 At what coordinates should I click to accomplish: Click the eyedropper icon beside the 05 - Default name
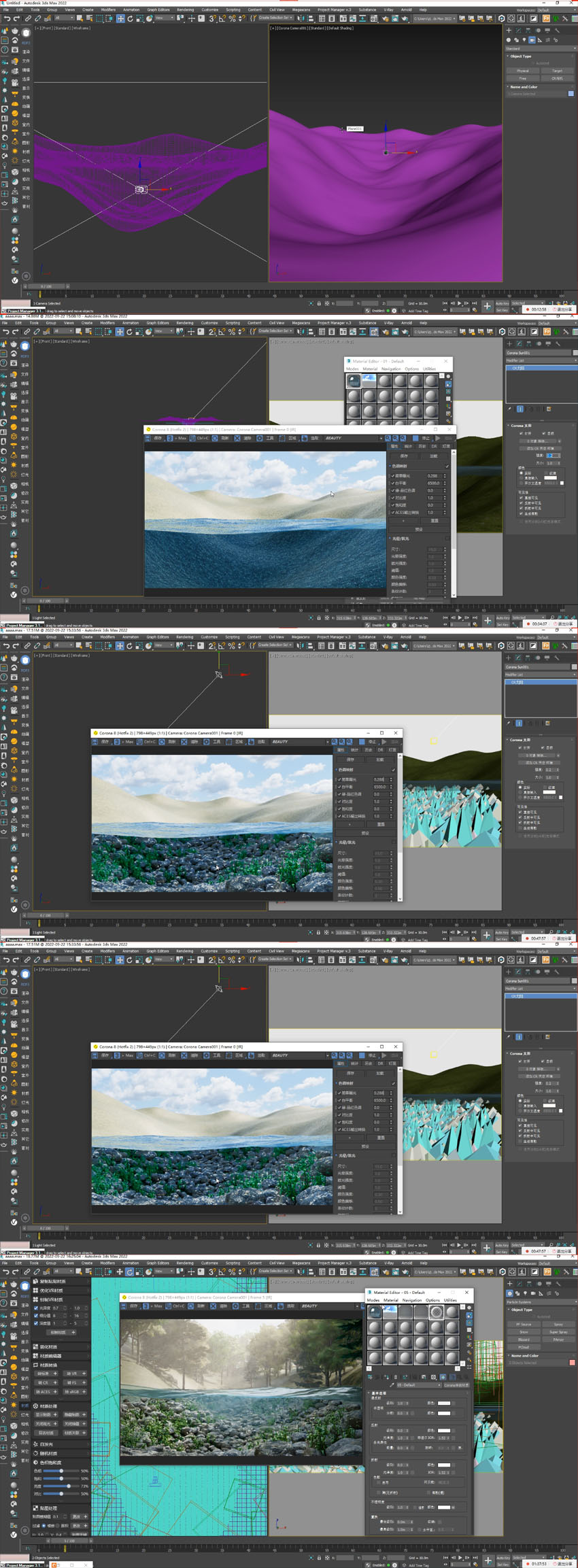(392, 1384)
